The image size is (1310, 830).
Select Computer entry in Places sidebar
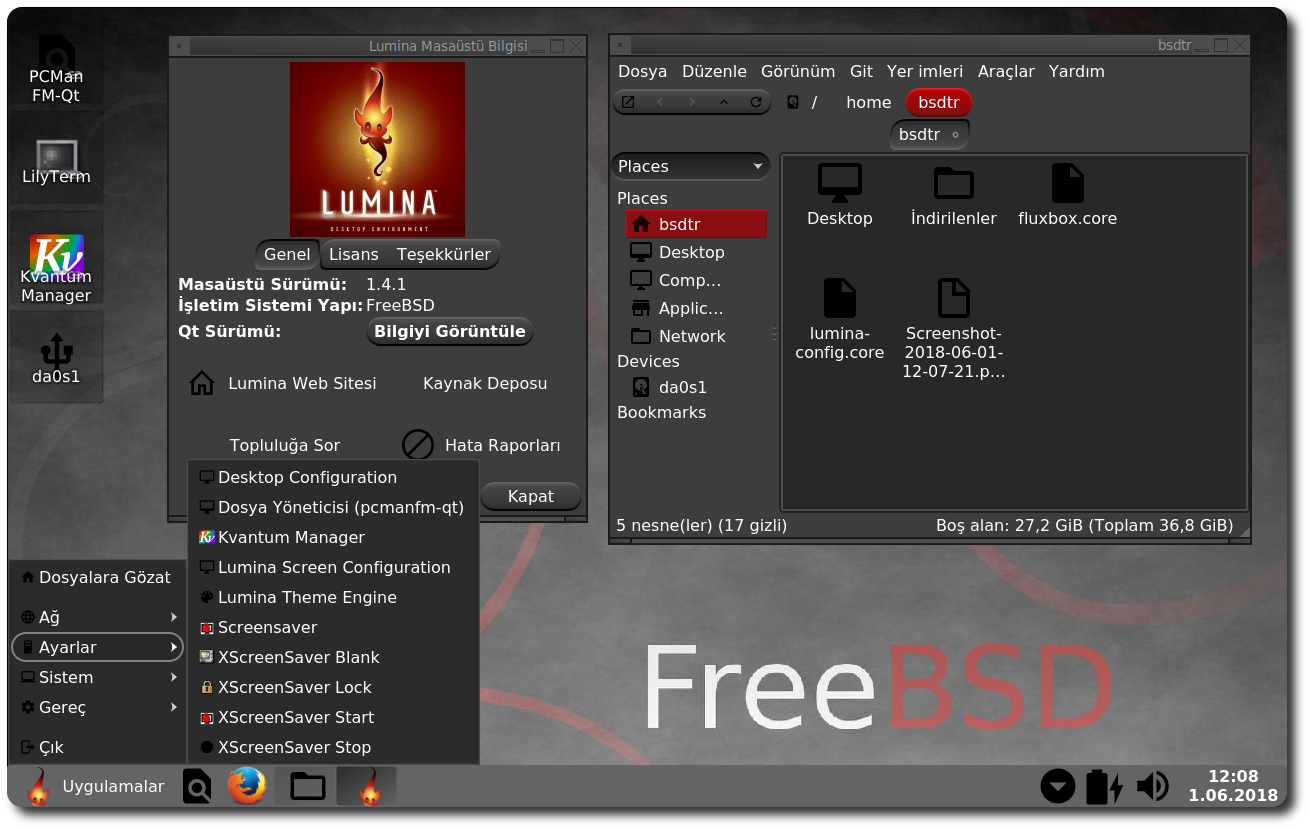tap(696, 280)
